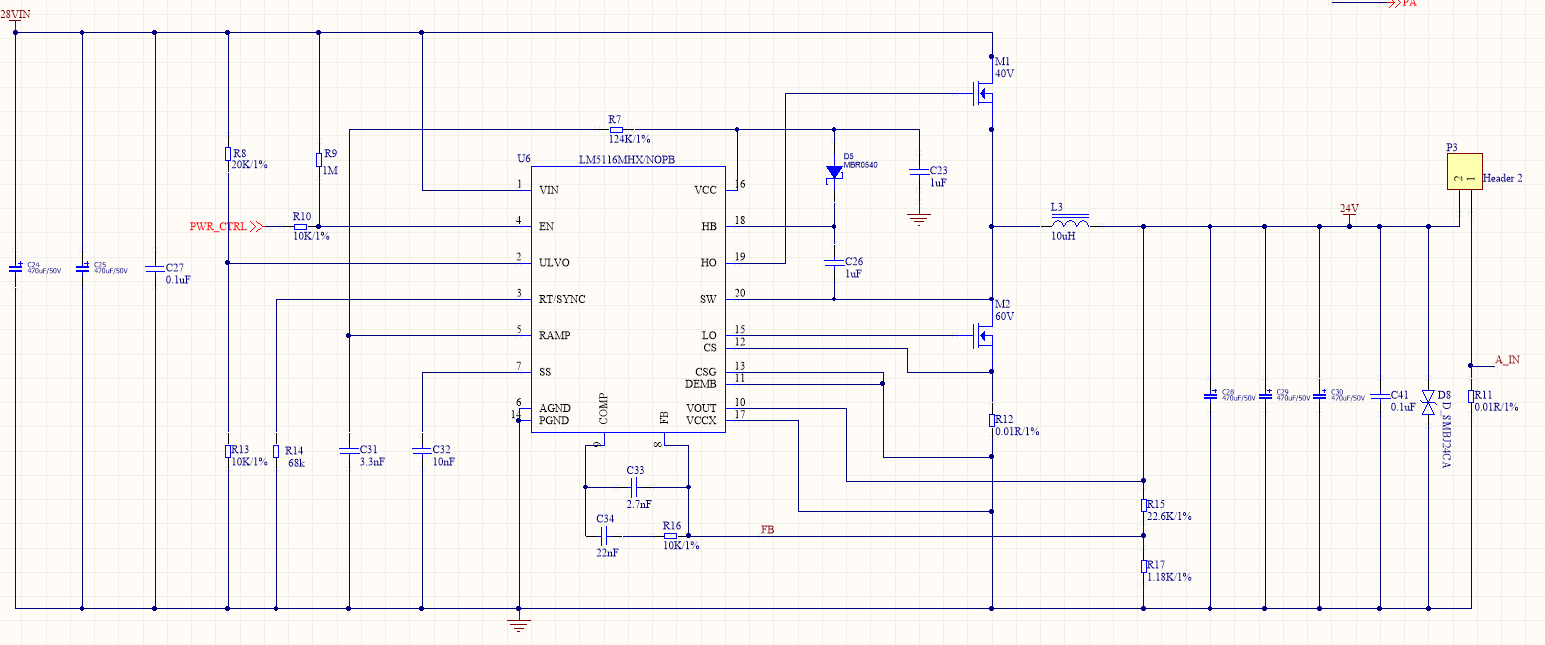Click the RAMP pin label
Screen dimensions: 1545x645
coord(555,335)
